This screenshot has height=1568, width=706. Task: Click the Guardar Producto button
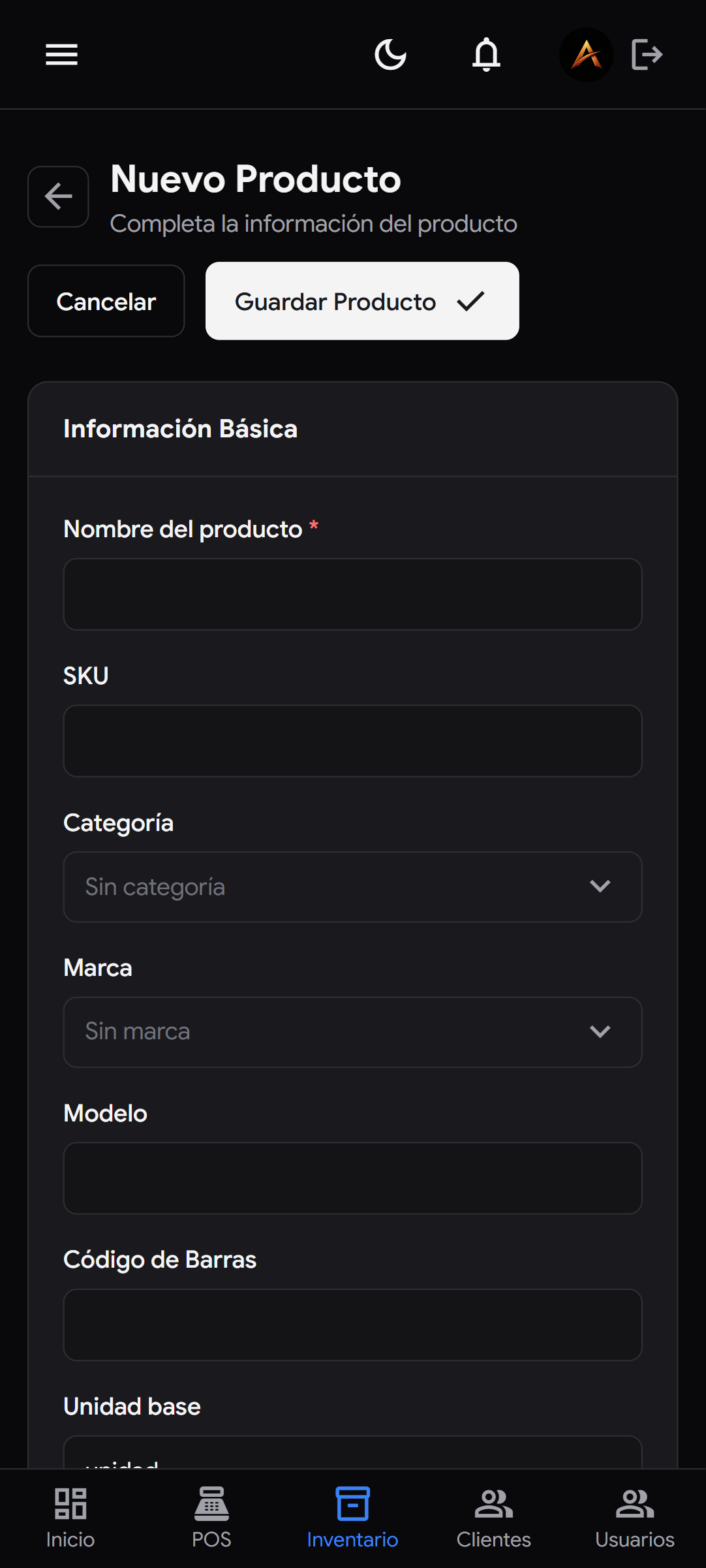point(361,301)
